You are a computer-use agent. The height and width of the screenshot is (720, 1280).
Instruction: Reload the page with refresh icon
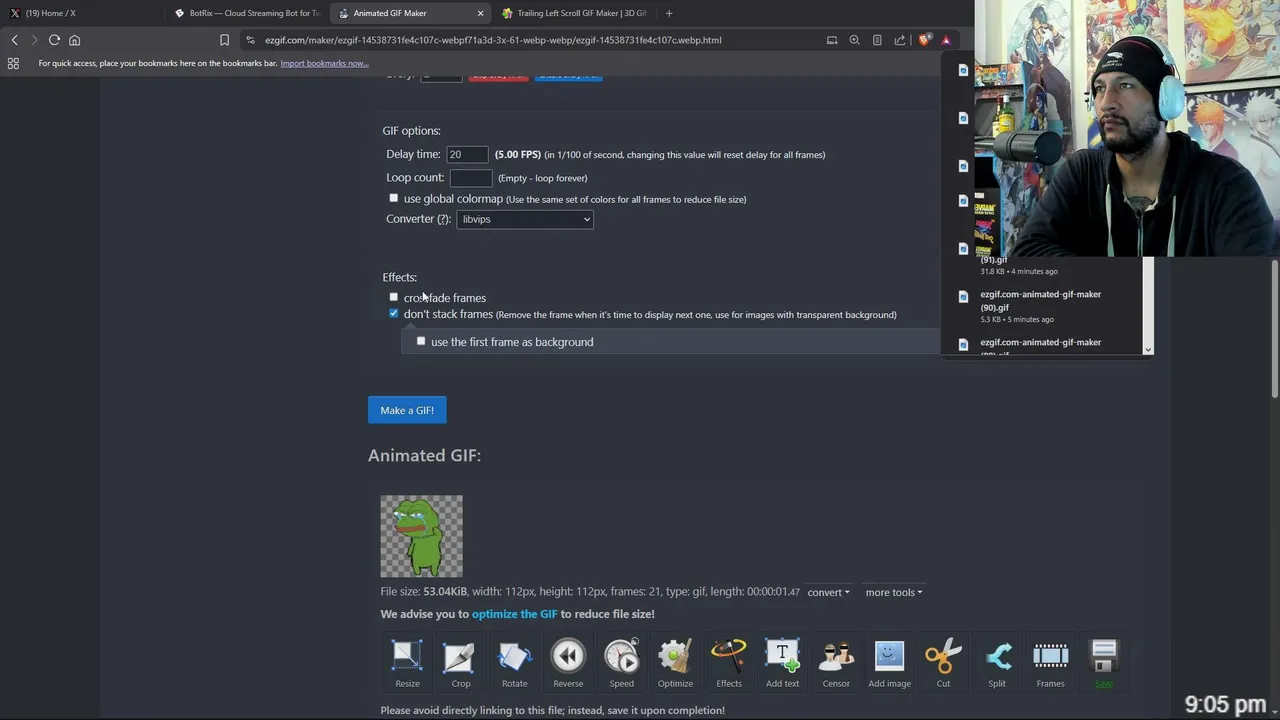click(x=54, y=40)
